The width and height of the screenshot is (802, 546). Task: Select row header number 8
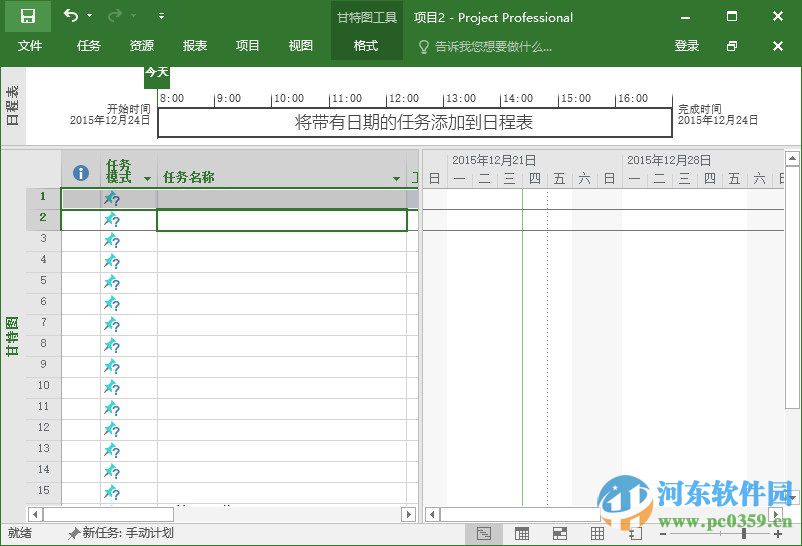click(x=43, y=343)
